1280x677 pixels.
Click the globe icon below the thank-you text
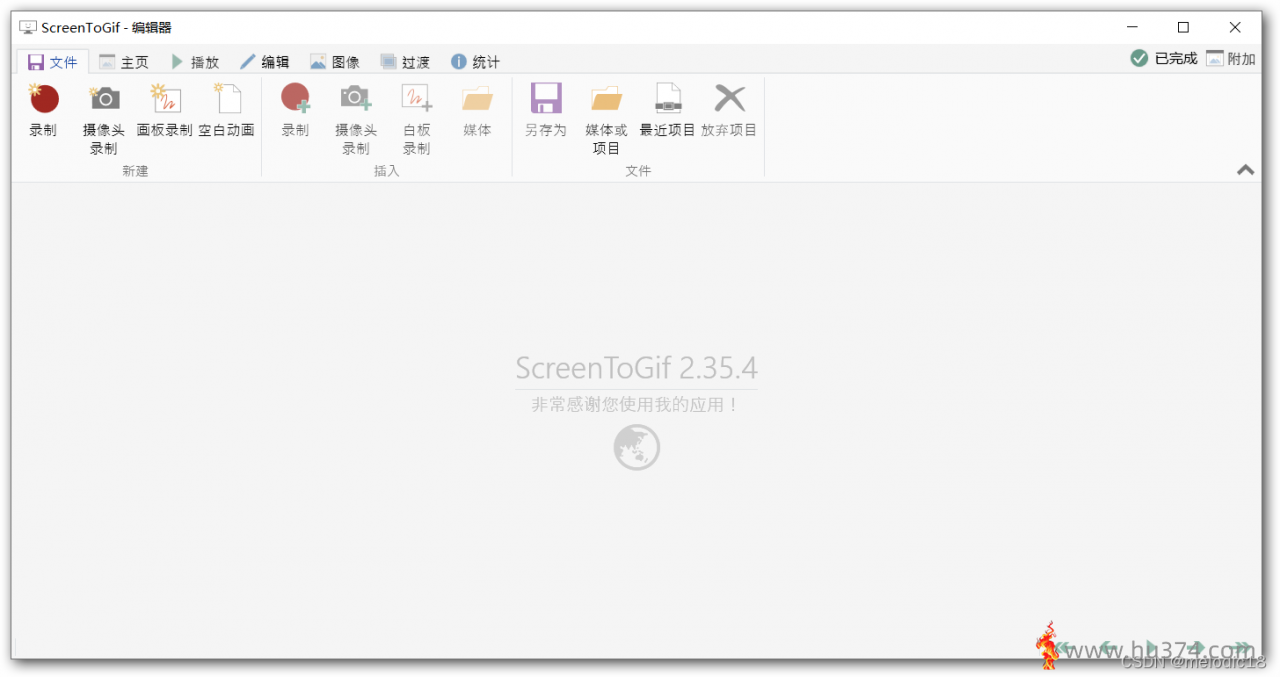click(x=637, y=447)
